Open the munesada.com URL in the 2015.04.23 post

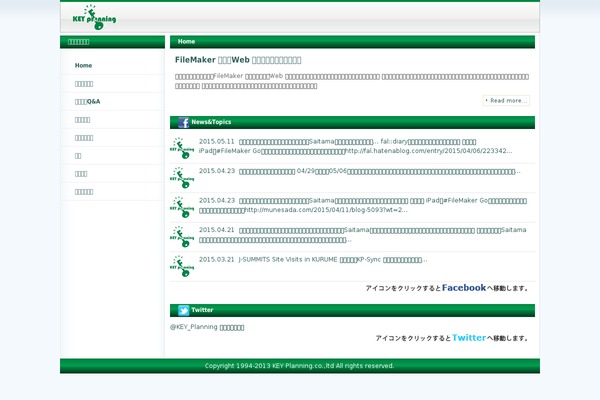pyautogui.click(x=326, y=210)
